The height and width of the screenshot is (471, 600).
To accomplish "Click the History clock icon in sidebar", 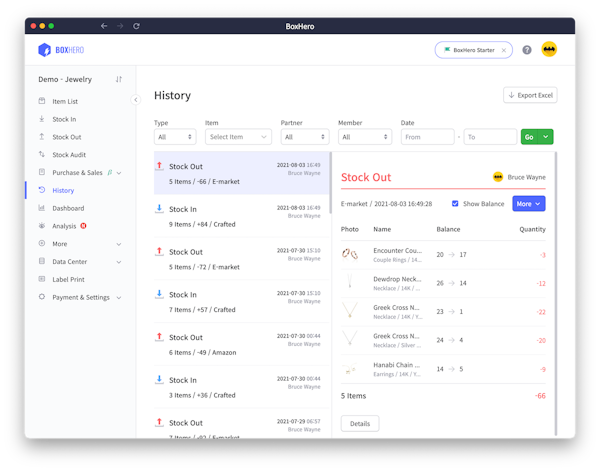I will point(42,190).
